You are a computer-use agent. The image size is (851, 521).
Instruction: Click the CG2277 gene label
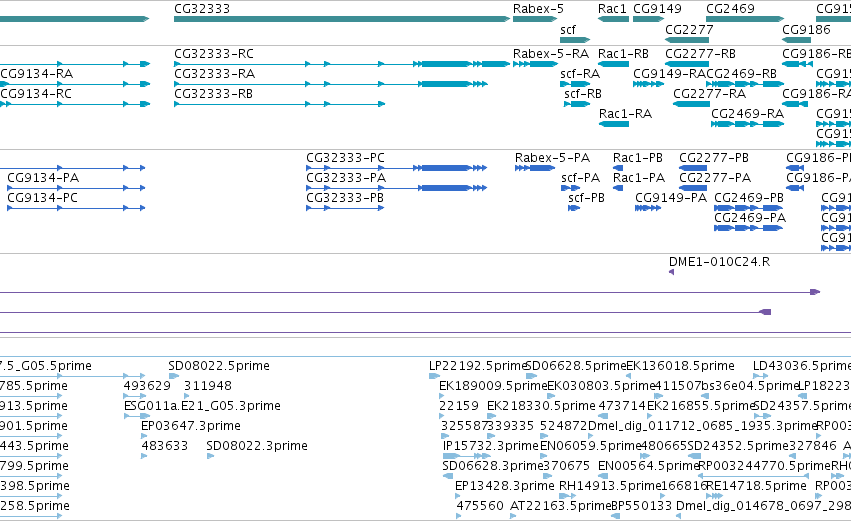coord(689,29)
